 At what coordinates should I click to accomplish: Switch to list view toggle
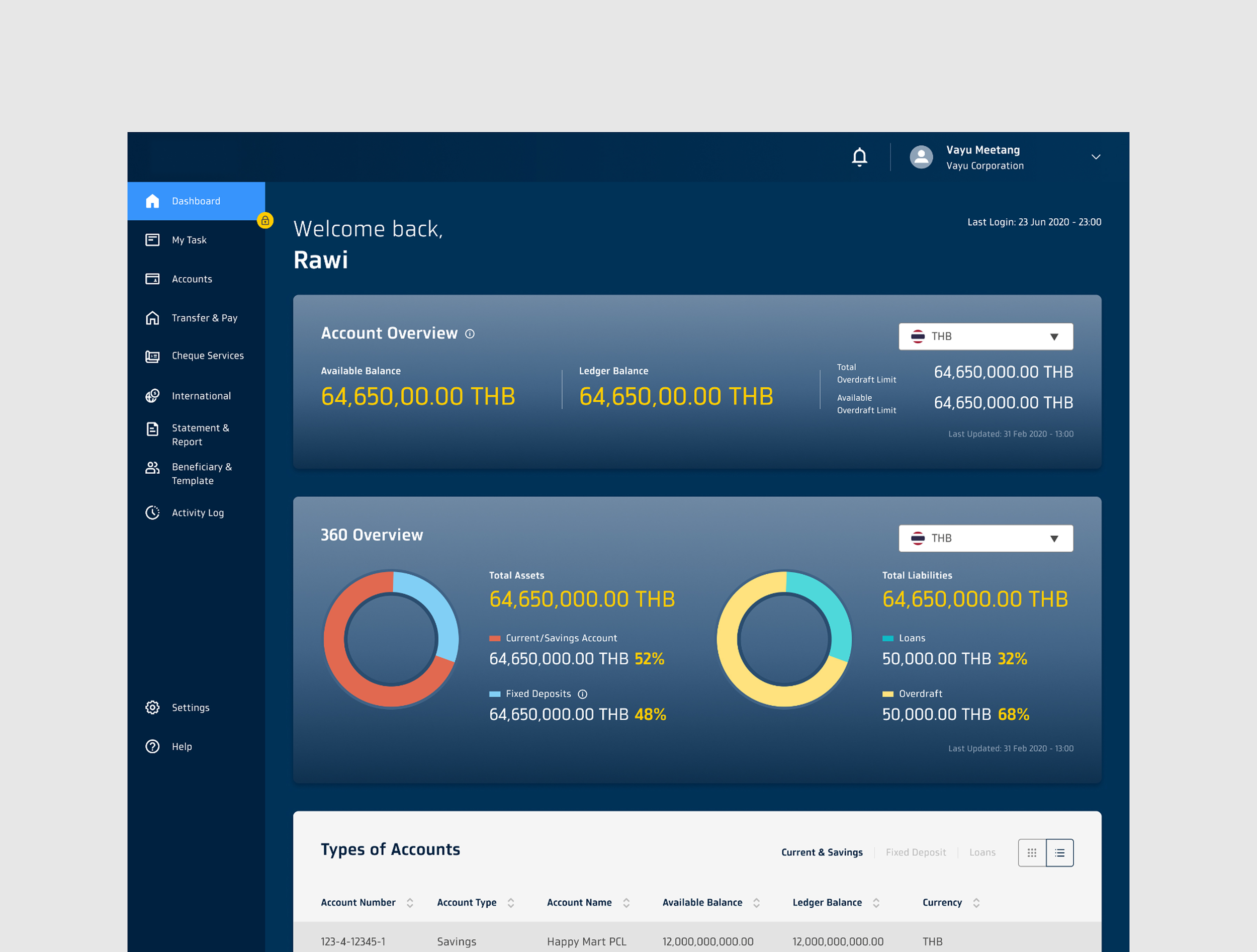coord(1060,852)
